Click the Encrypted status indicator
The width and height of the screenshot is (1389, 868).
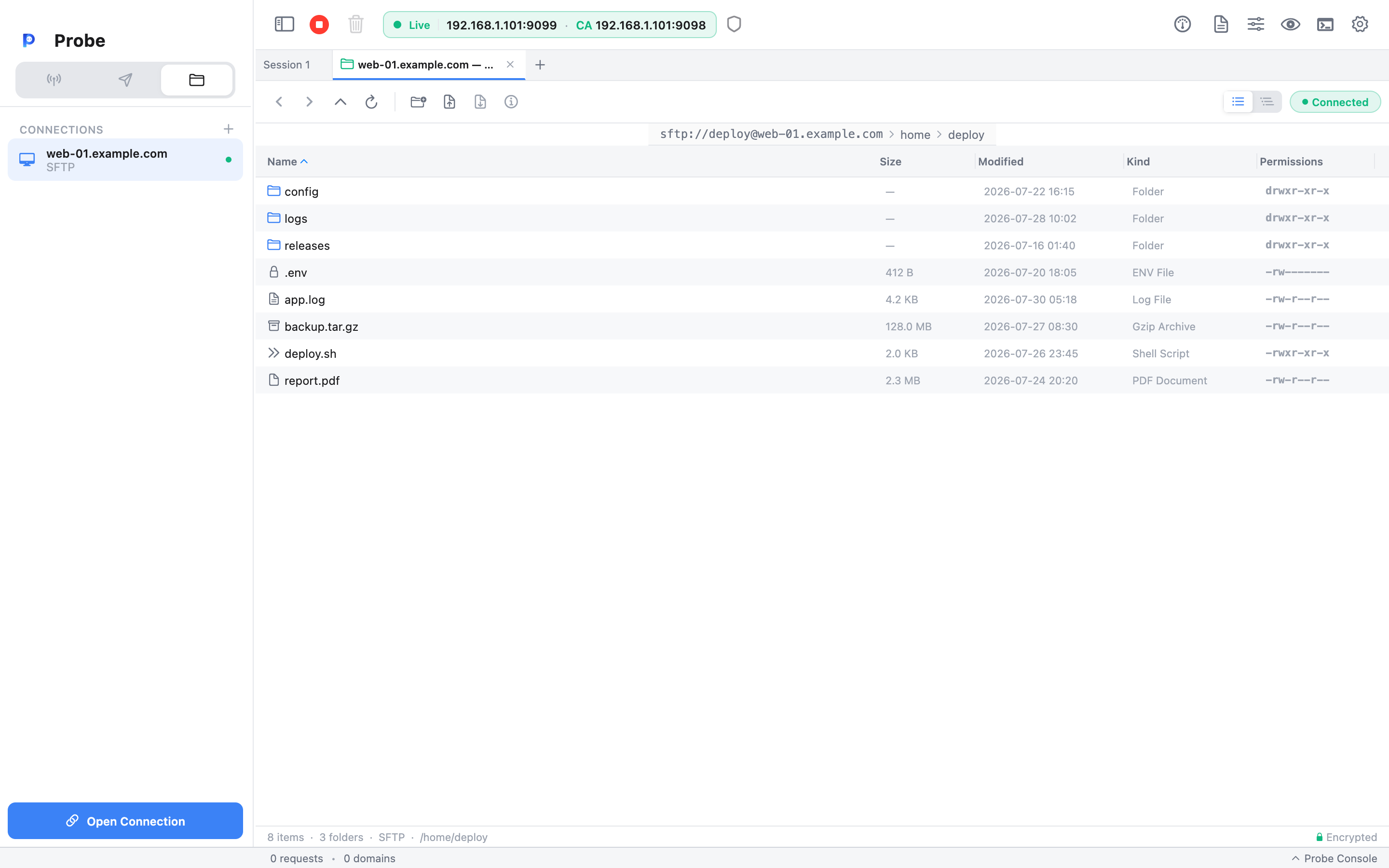1347,837
